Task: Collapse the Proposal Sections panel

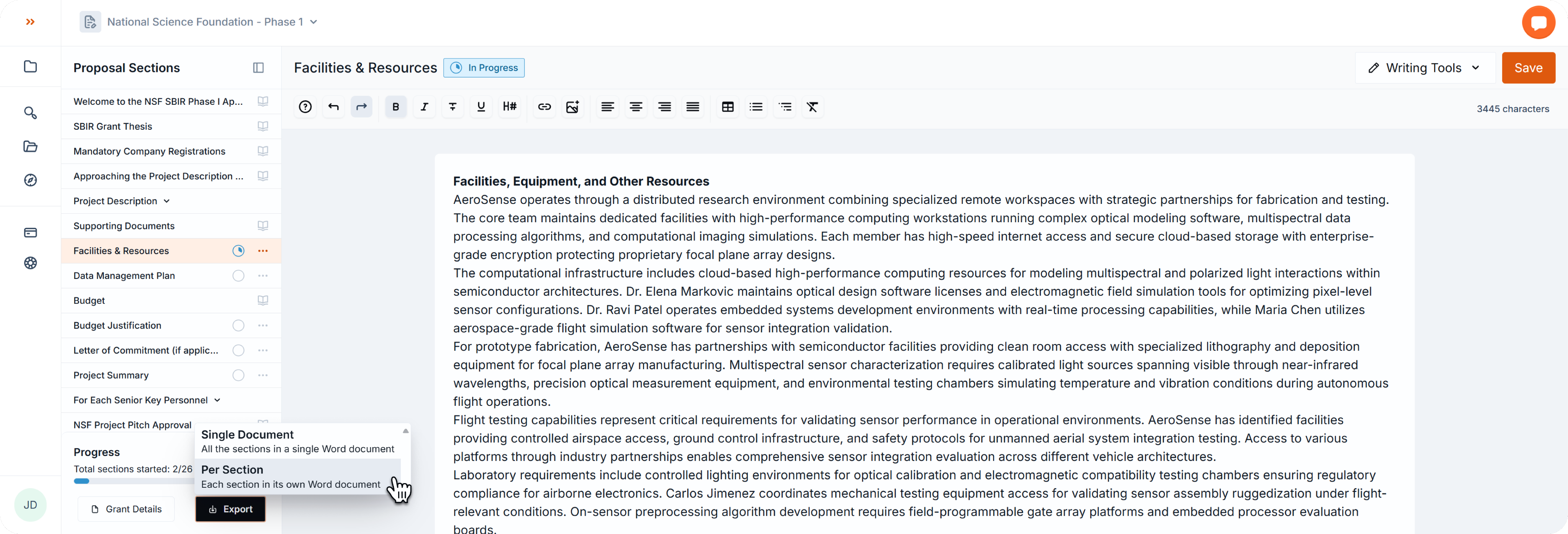Action: [258, 67]
